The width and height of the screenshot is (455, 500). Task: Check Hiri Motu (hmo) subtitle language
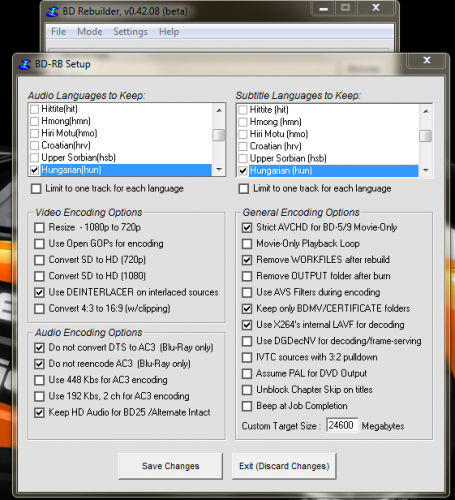tap(243, 134)
